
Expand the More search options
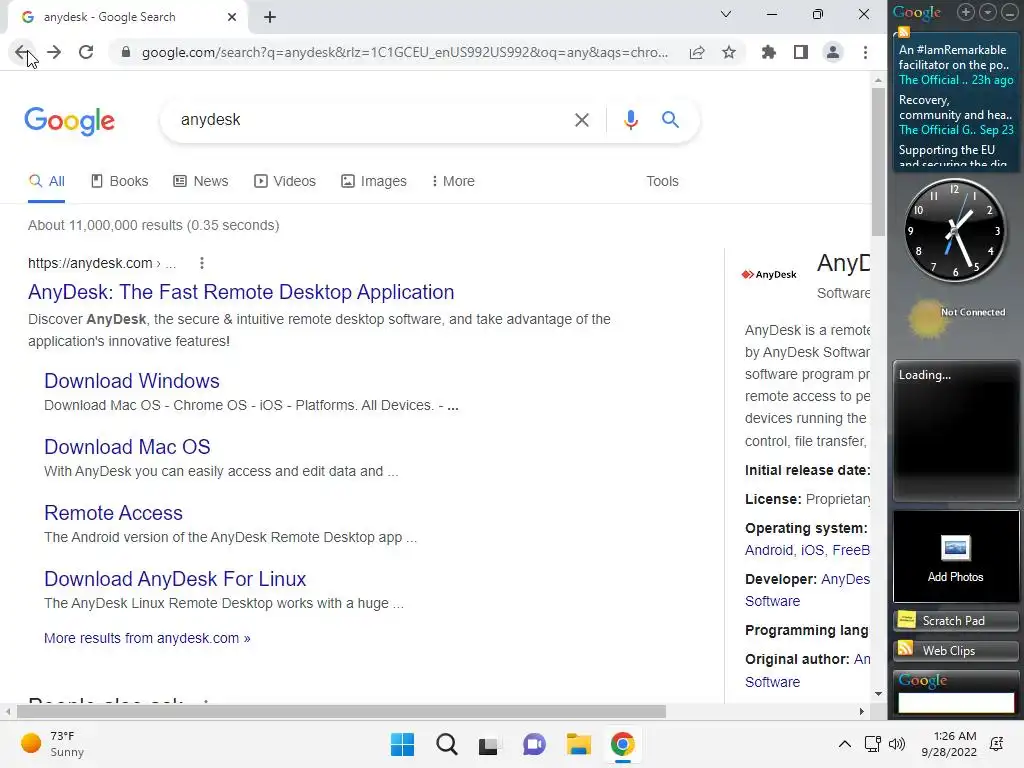(x=453, y=181)
